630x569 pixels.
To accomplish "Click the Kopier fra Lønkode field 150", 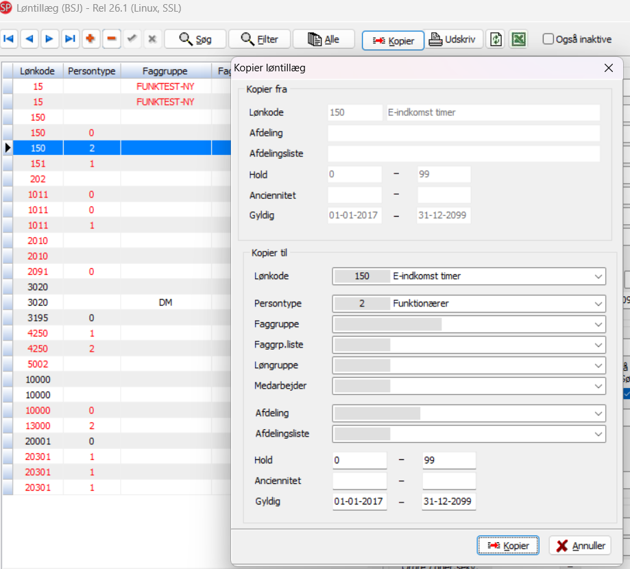I will point(355,113).
